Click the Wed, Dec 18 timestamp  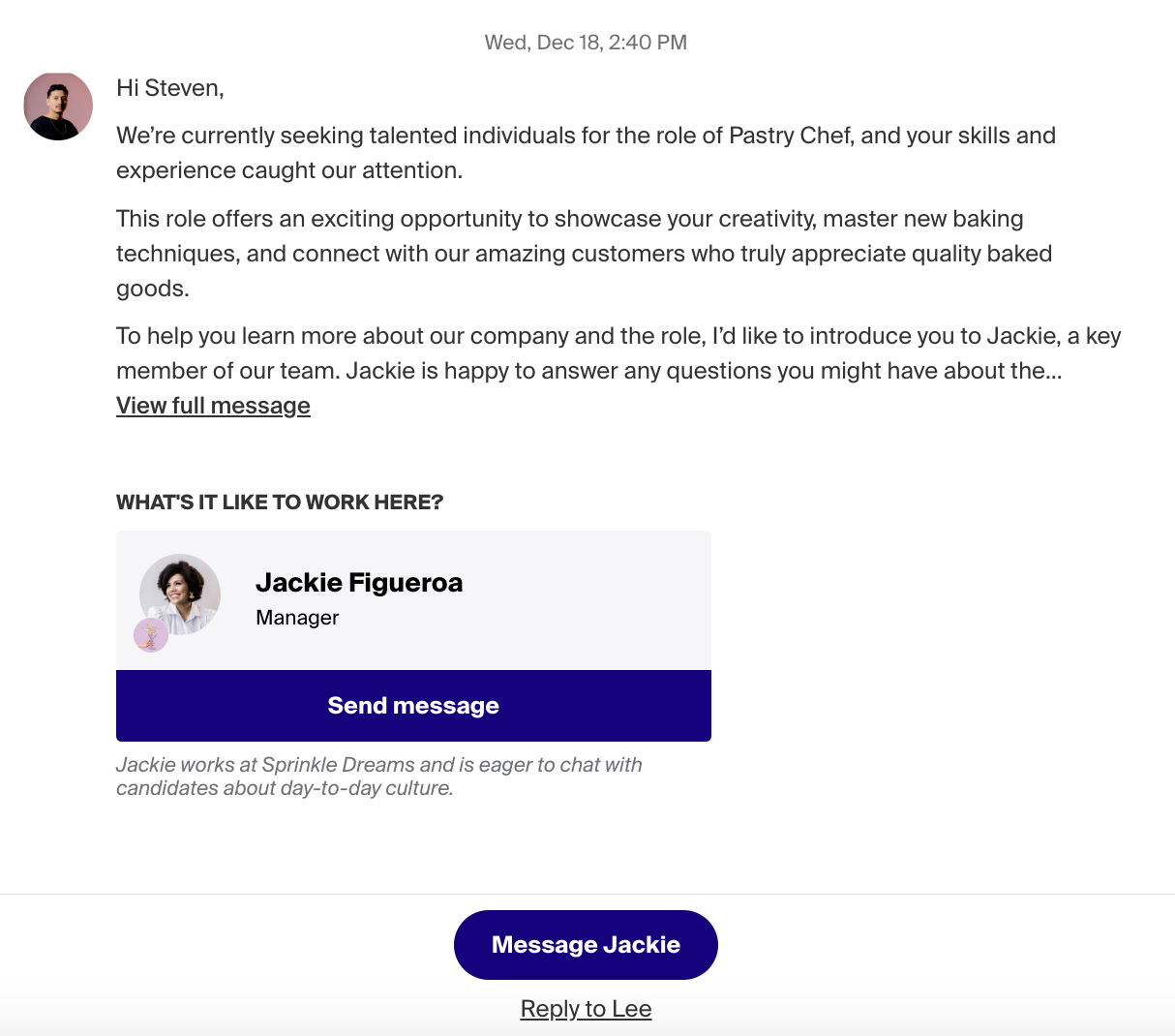coord(586,43)
